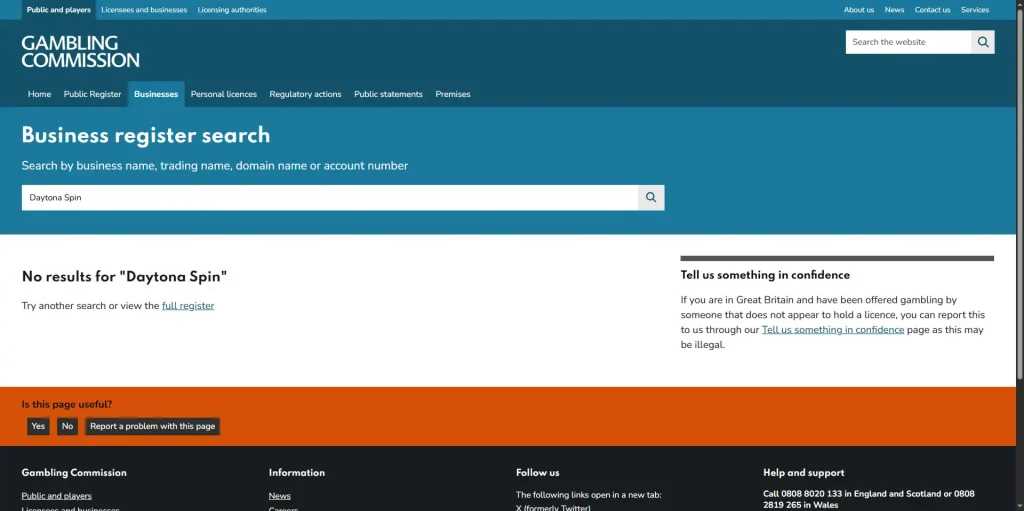Open the full register link
1024x511 pixels.
[188, 306]
